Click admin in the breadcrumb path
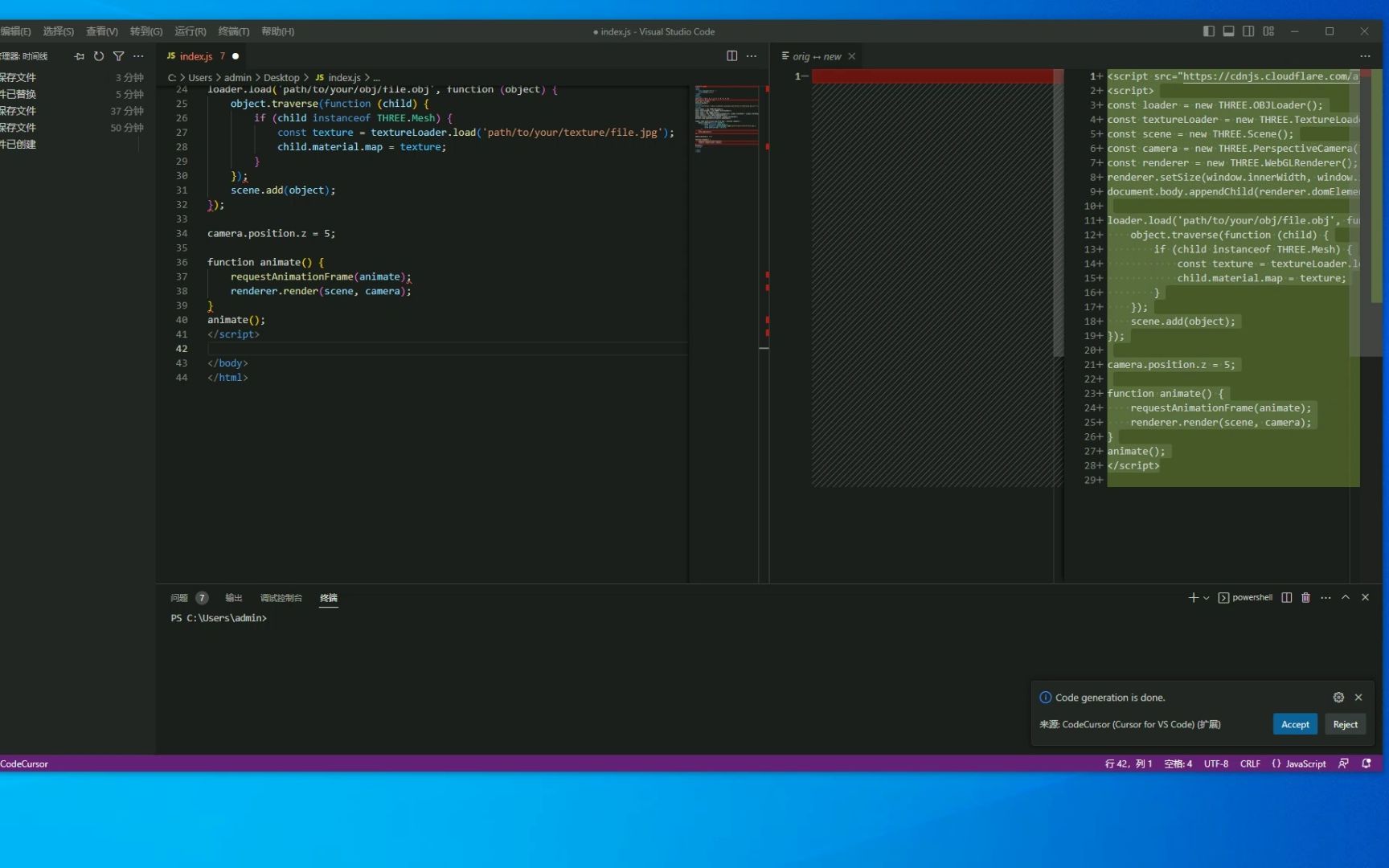Viewport: 1389px width, 868px height. 238,78
